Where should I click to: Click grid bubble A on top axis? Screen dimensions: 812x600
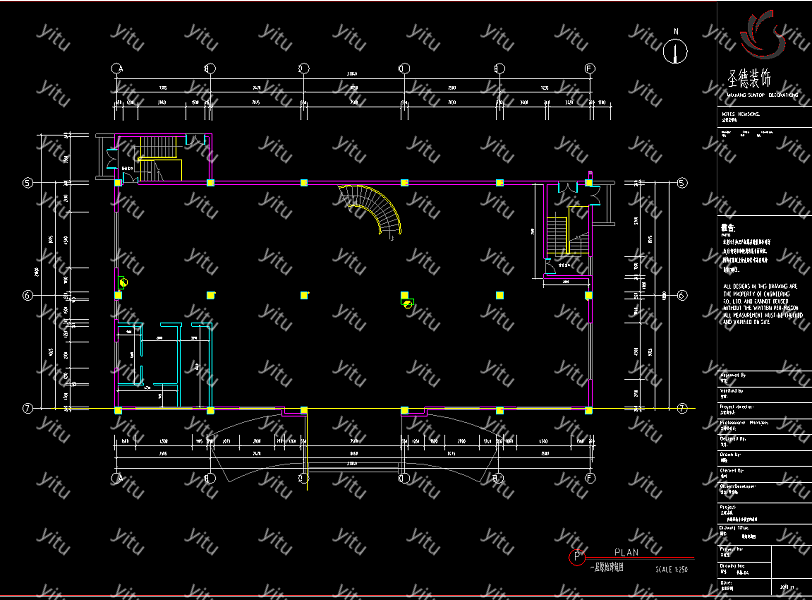(x=118, y=69)
